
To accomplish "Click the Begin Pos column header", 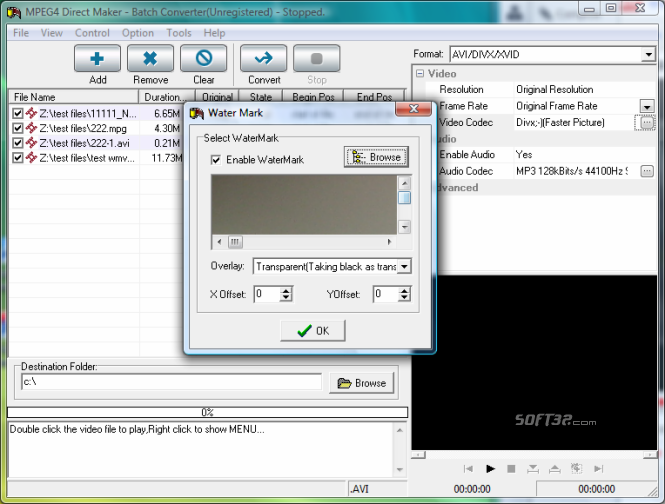I will 313,97.
